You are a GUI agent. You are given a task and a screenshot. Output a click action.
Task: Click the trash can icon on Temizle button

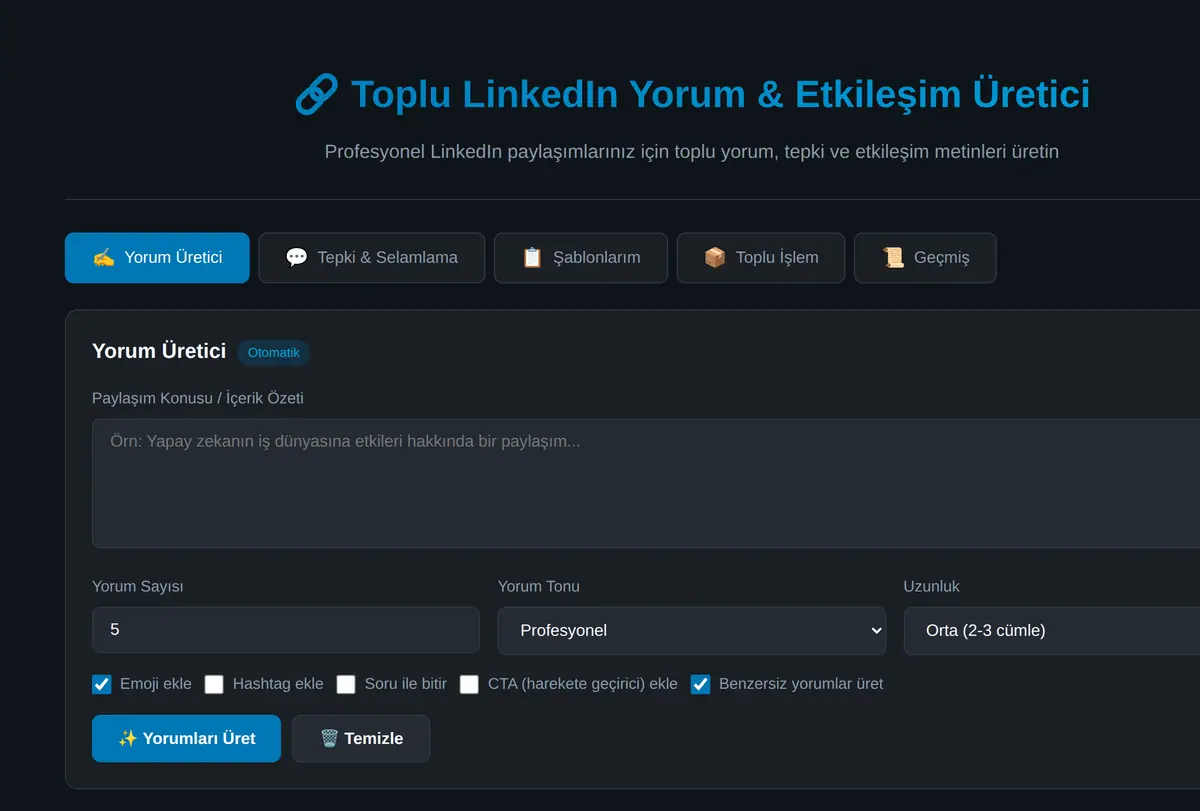[329, 739]
